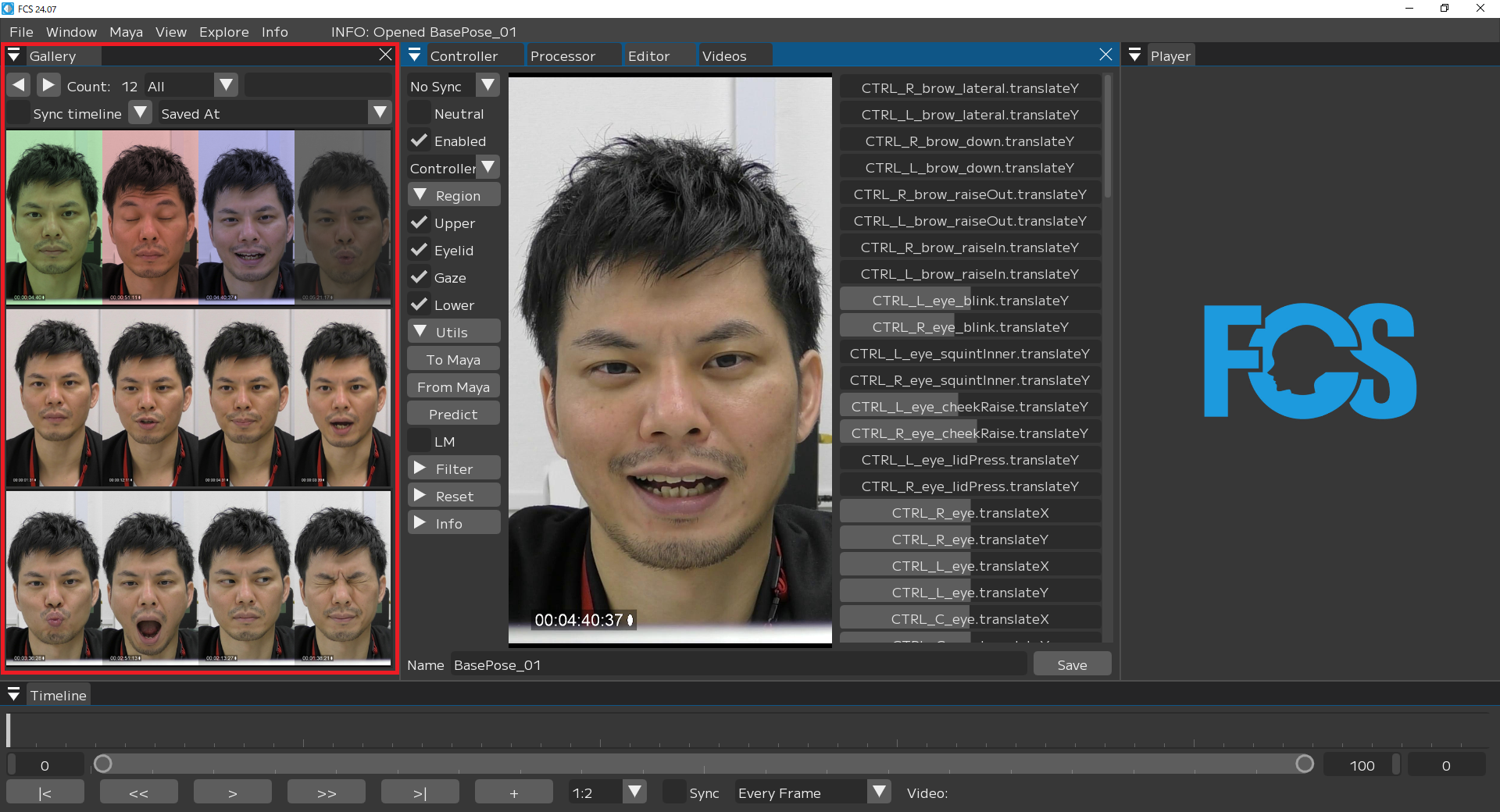Click the Gallery next arrow icon

pos(48,85)
